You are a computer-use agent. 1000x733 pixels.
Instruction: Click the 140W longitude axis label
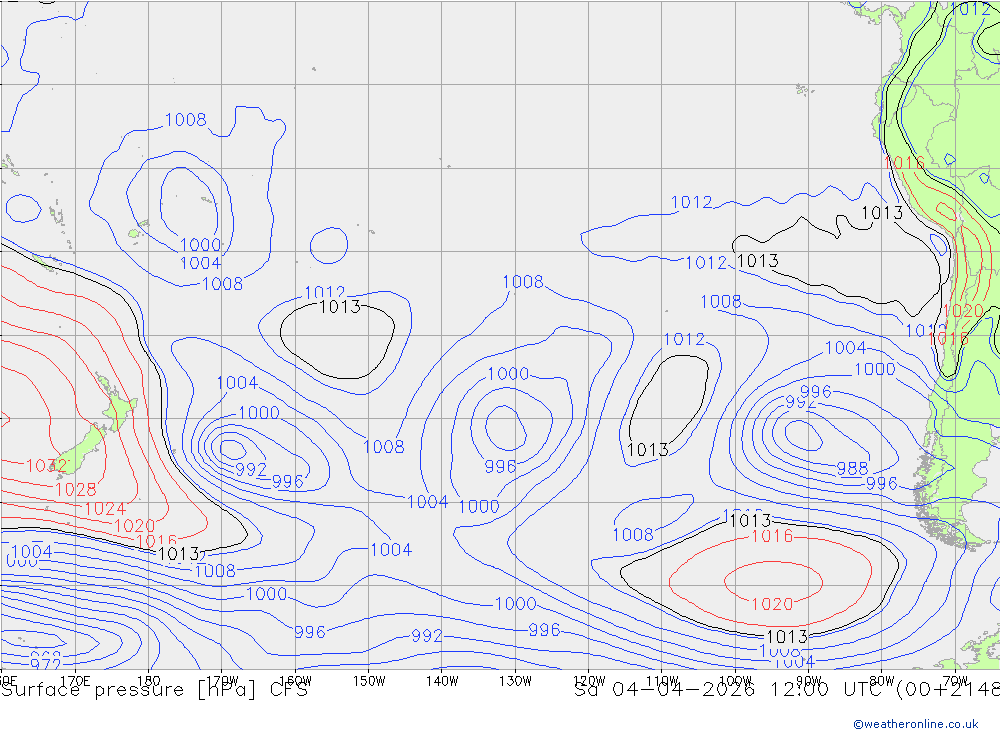tap(442, 681)
